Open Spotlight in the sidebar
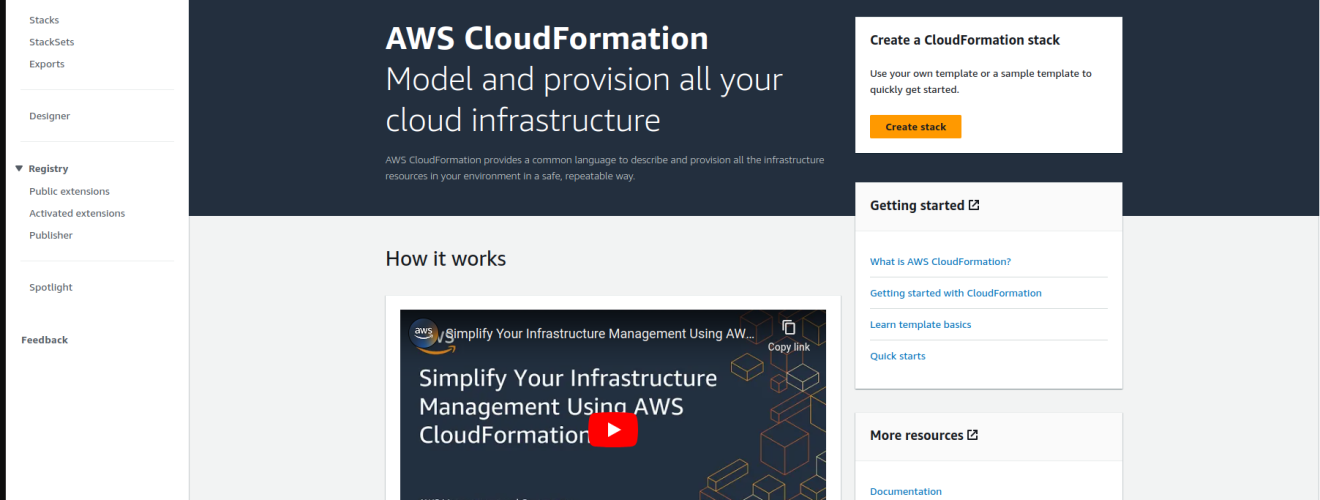Image resolution: width=1320 pixels, height=500 pixels. pos(51,287)
